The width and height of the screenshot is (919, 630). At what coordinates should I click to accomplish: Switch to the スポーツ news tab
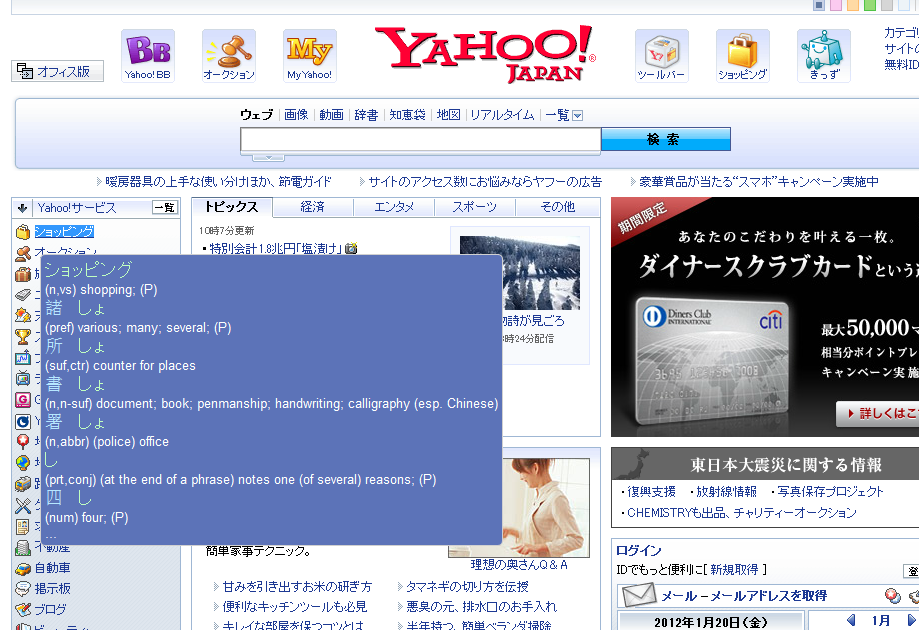tap(475, 207)
